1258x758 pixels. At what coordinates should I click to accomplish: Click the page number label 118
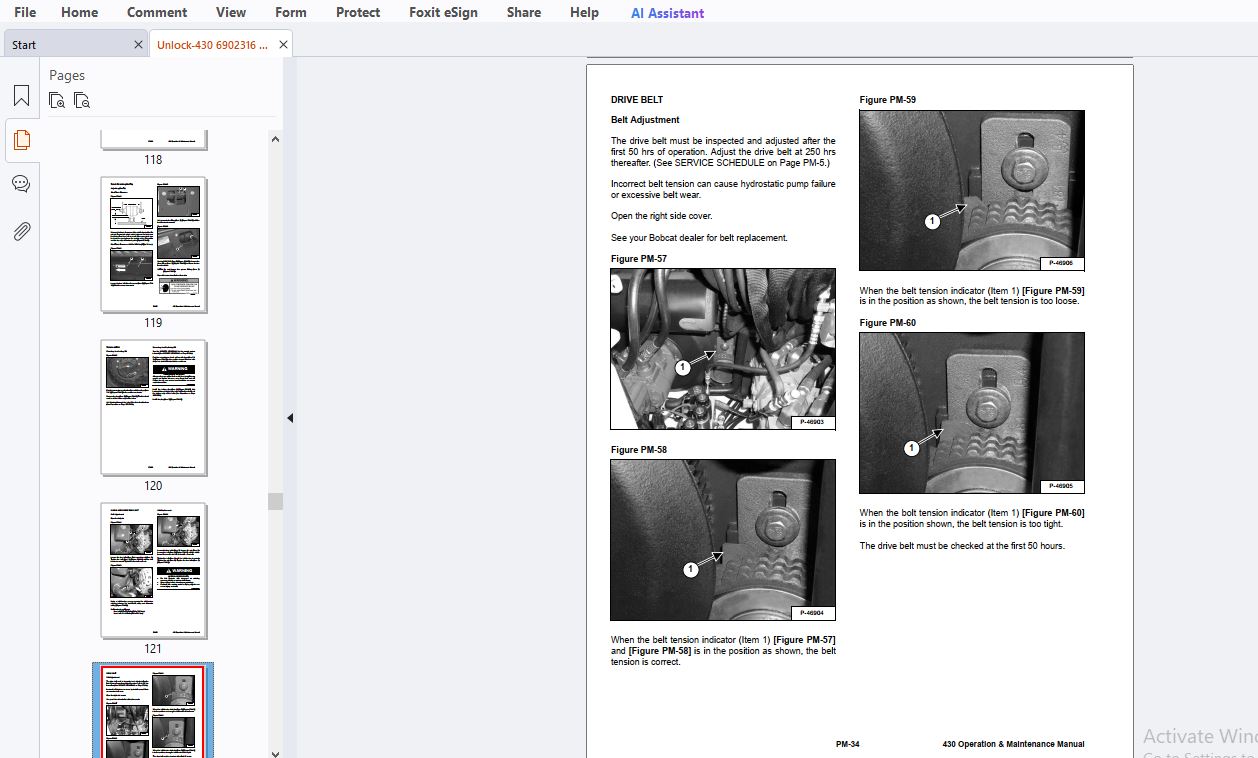click(153, 160)
